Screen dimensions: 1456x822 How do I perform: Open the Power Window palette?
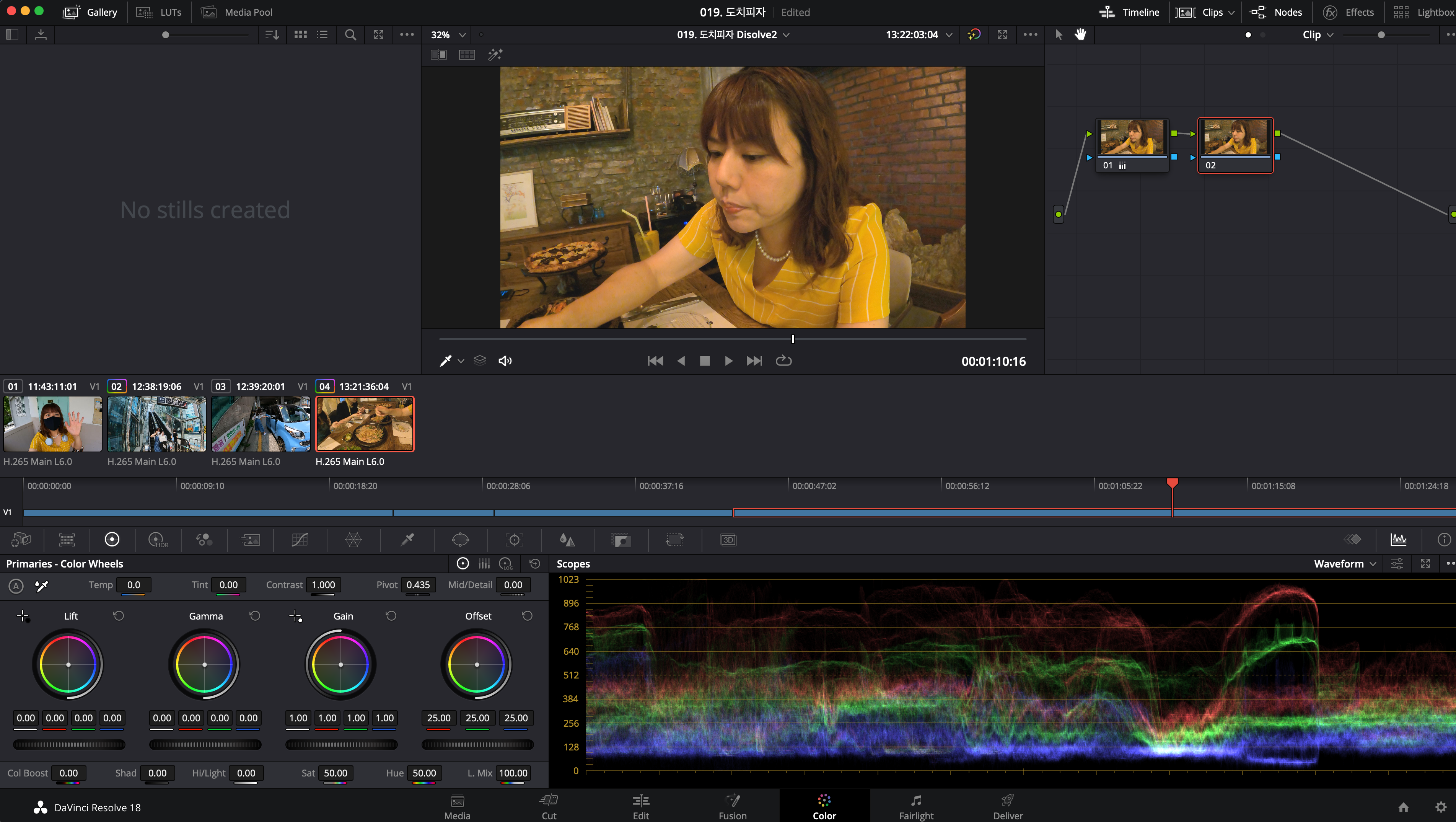pyautogui.click(x=460, y=540)
